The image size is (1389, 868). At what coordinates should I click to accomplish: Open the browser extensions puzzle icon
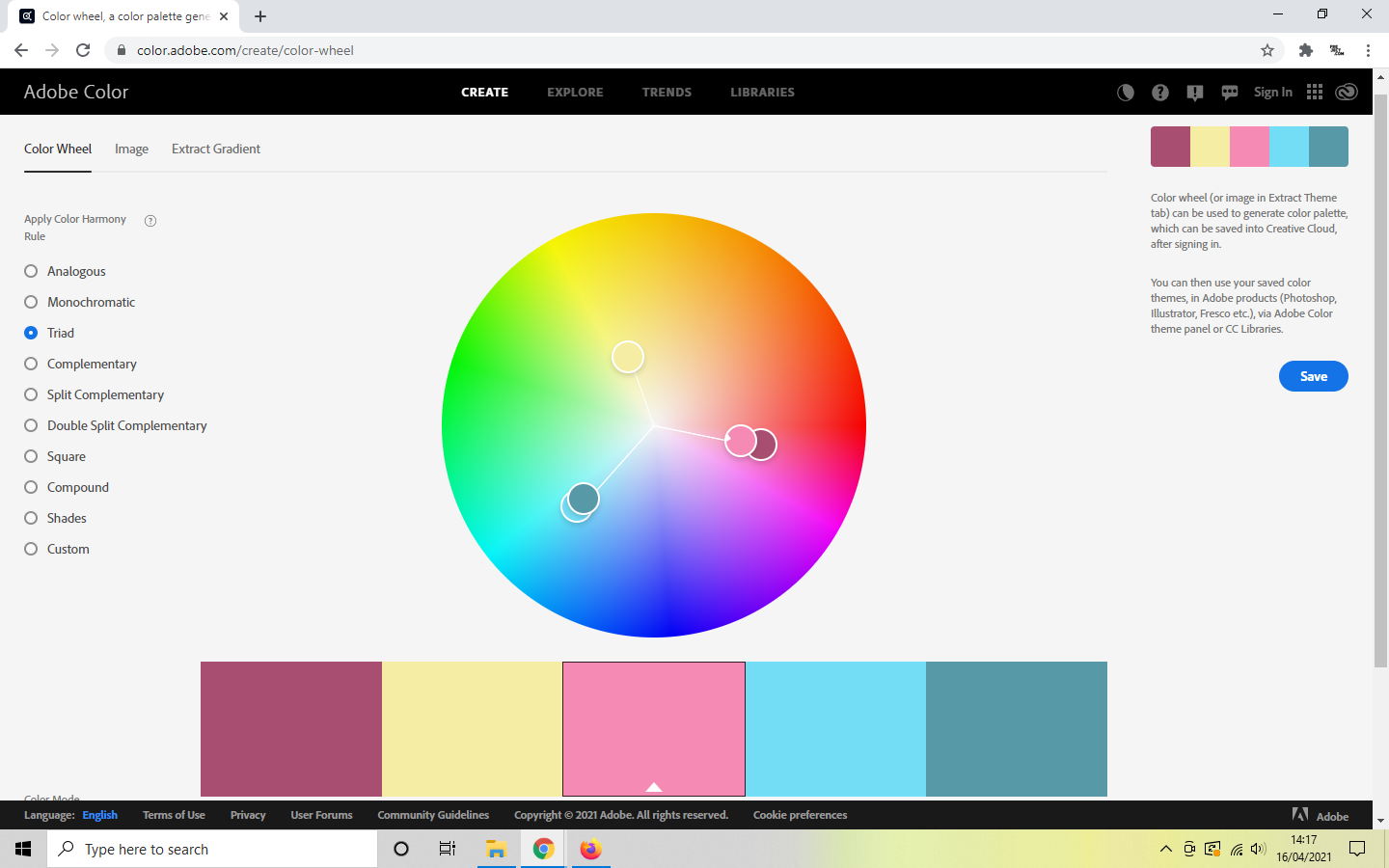pyautogui.click(x=1306, y=50)
